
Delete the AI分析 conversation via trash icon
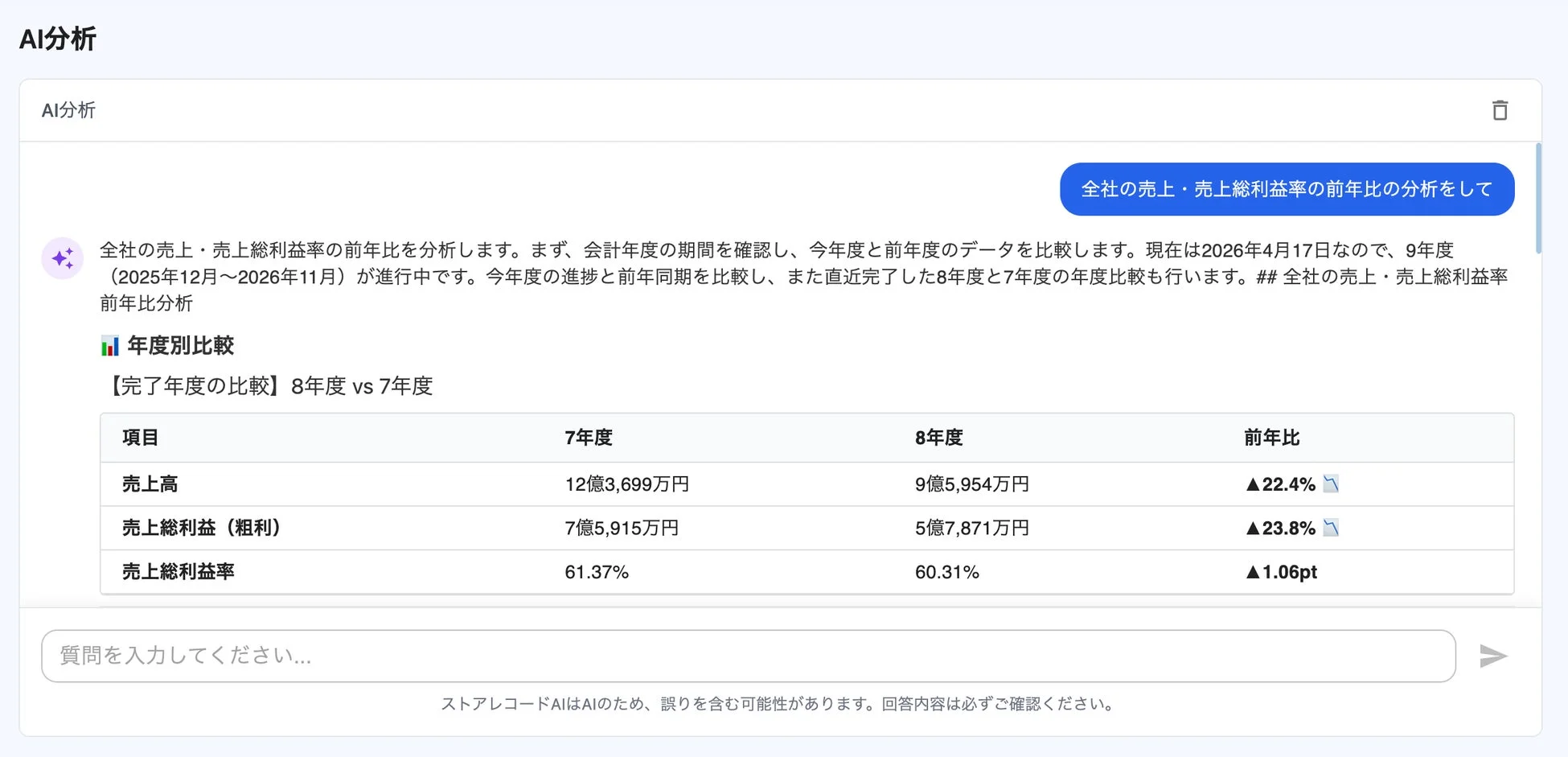pyautogui.click(x=1500, y=110)
